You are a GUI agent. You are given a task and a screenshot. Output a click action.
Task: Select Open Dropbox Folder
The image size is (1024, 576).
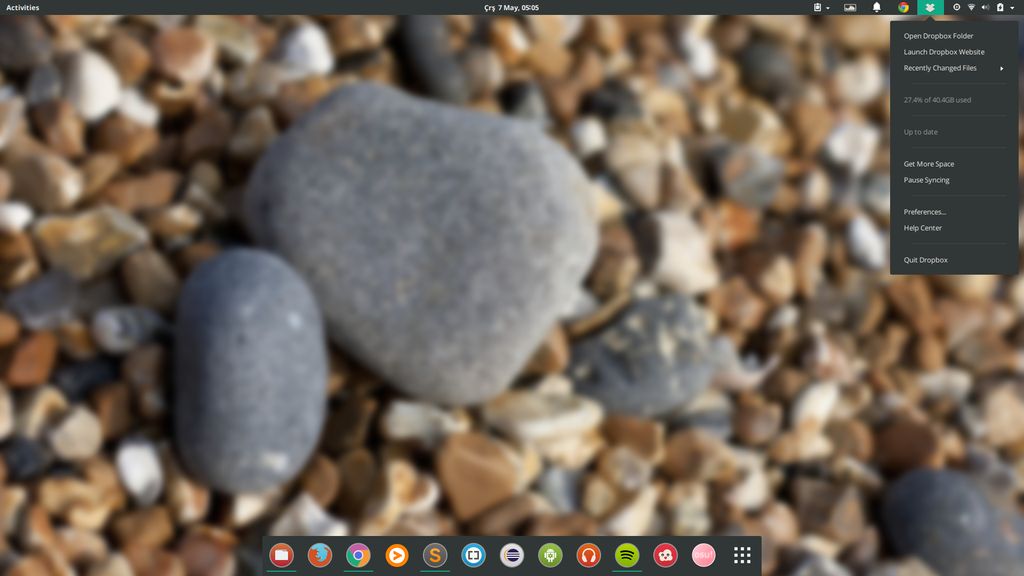(x=938, y=36)
